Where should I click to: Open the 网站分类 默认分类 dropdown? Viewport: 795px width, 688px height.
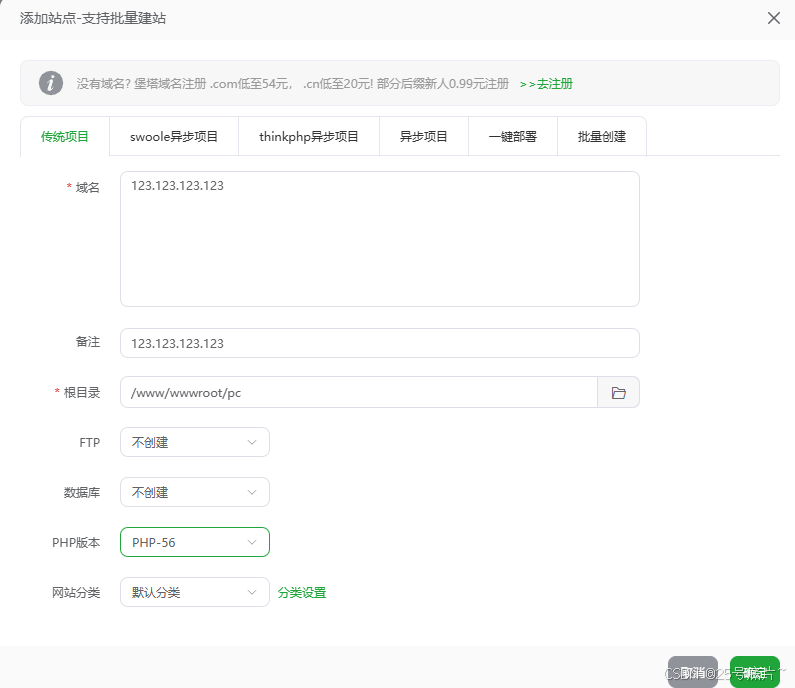195,592
